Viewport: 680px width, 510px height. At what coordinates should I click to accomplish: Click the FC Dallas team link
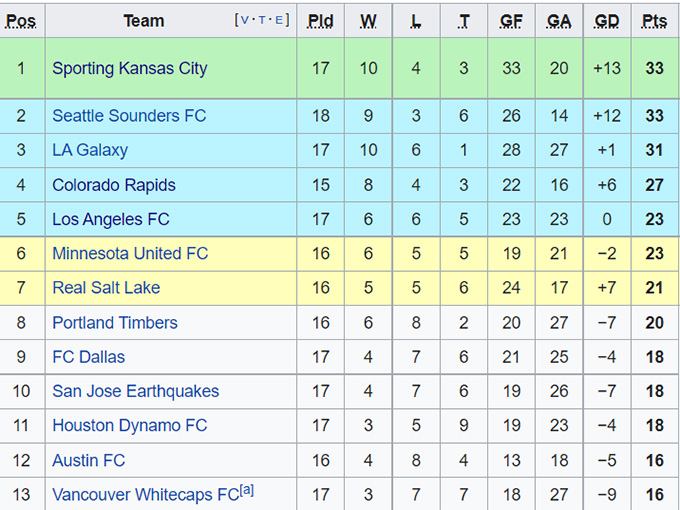(89, 357)
